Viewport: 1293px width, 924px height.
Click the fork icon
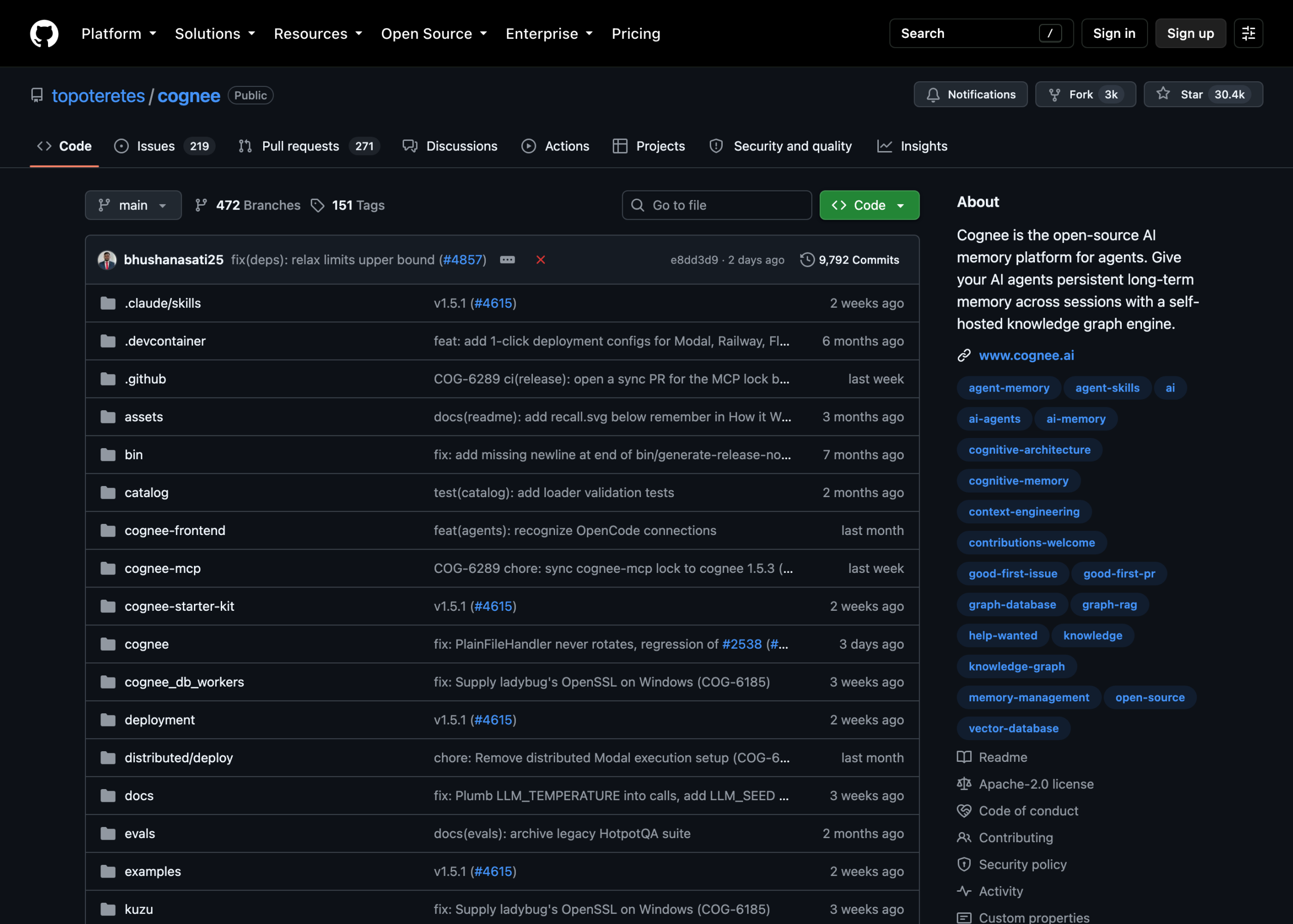(x=1055, y=94)
